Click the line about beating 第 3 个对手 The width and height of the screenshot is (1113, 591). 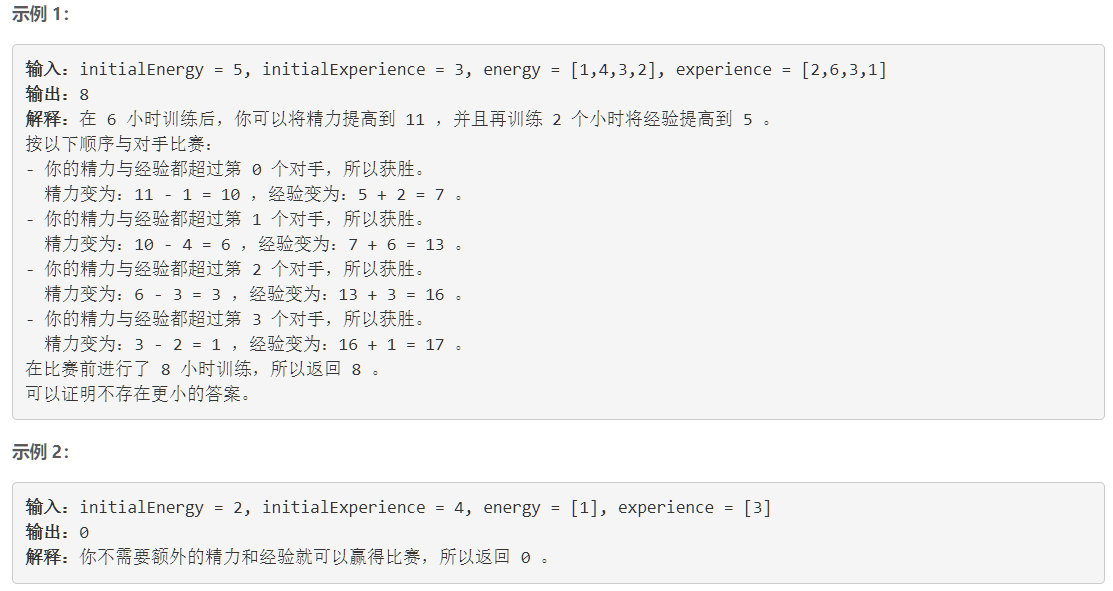(225, 319)
